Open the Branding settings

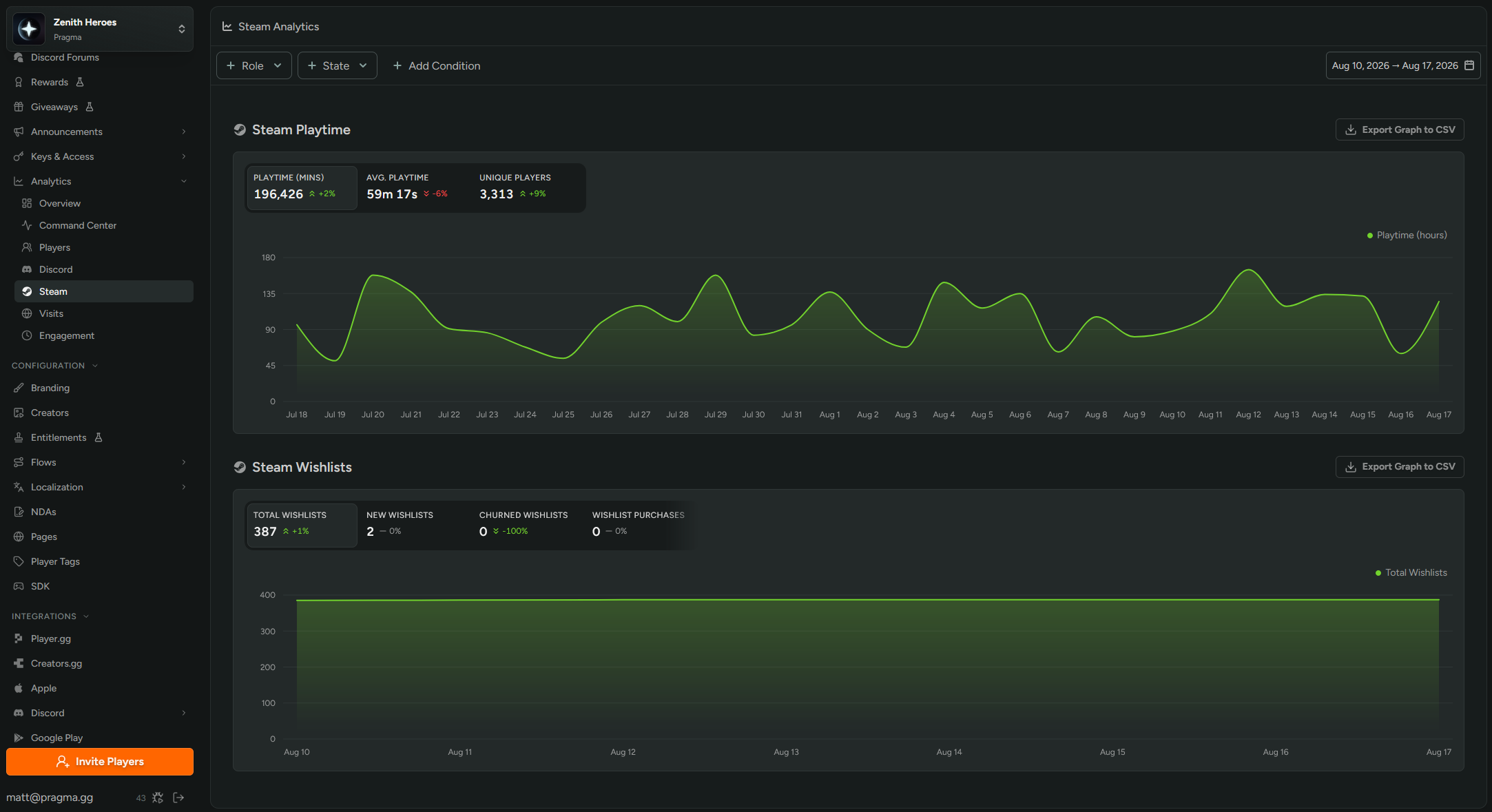[x=50, y=388]
